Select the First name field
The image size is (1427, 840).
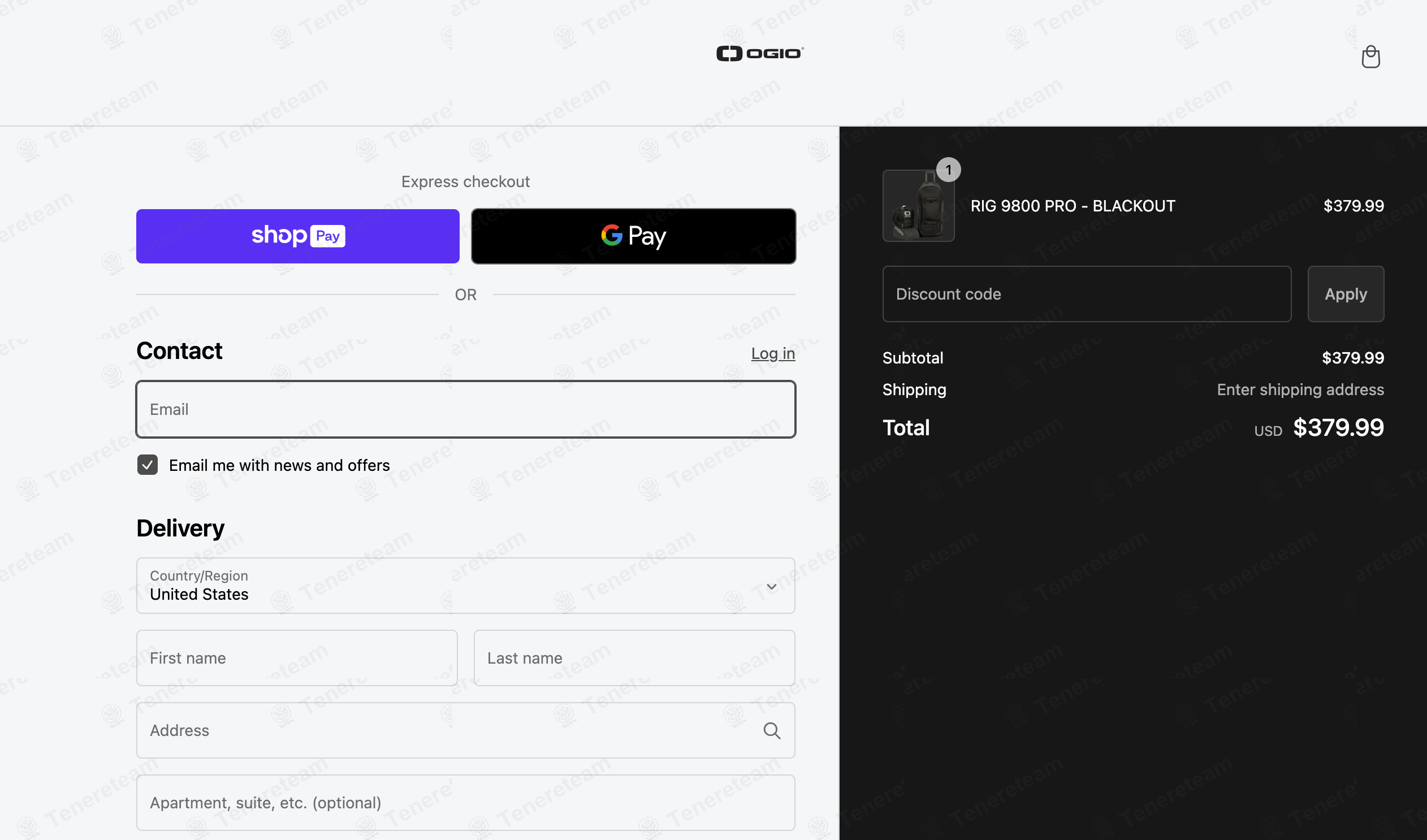pyautogui.click(x=297, y=658)
